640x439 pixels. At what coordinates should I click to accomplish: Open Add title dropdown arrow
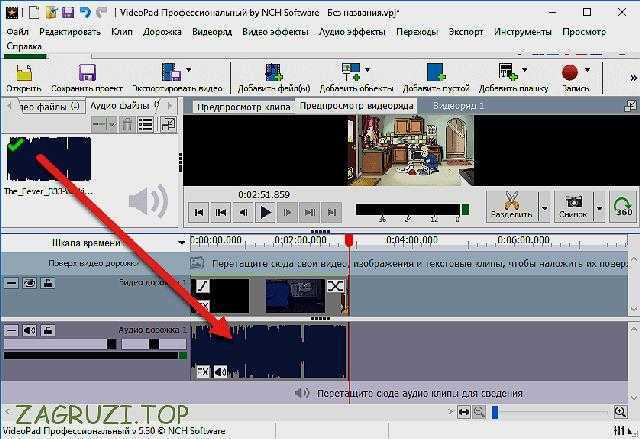(x=524, y=70)
